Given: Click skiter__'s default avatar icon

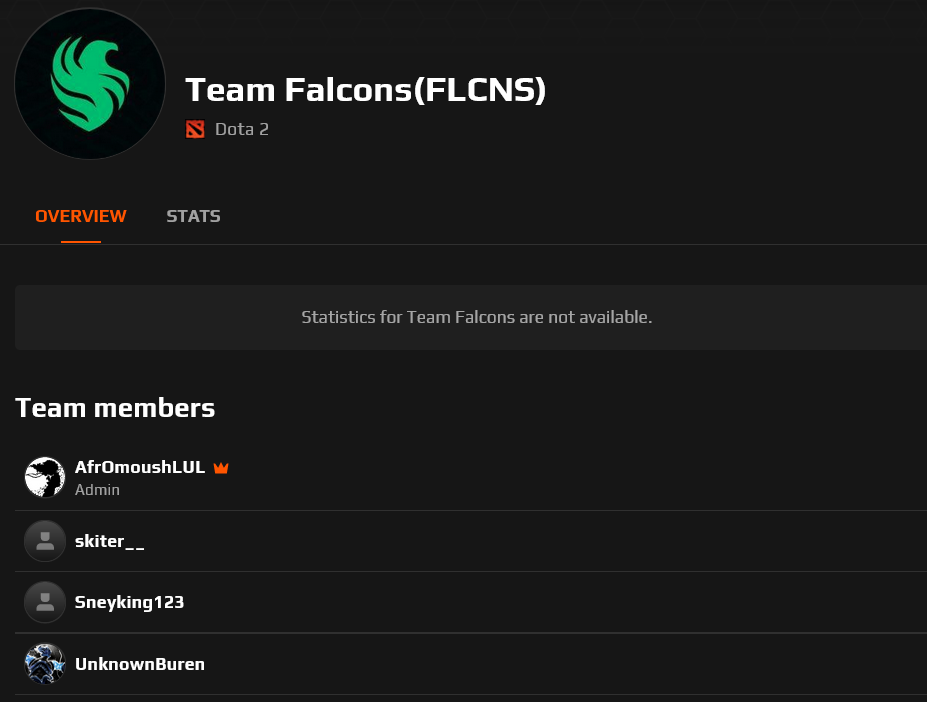Looking at the screenshot, I should (x=45, y=540).
